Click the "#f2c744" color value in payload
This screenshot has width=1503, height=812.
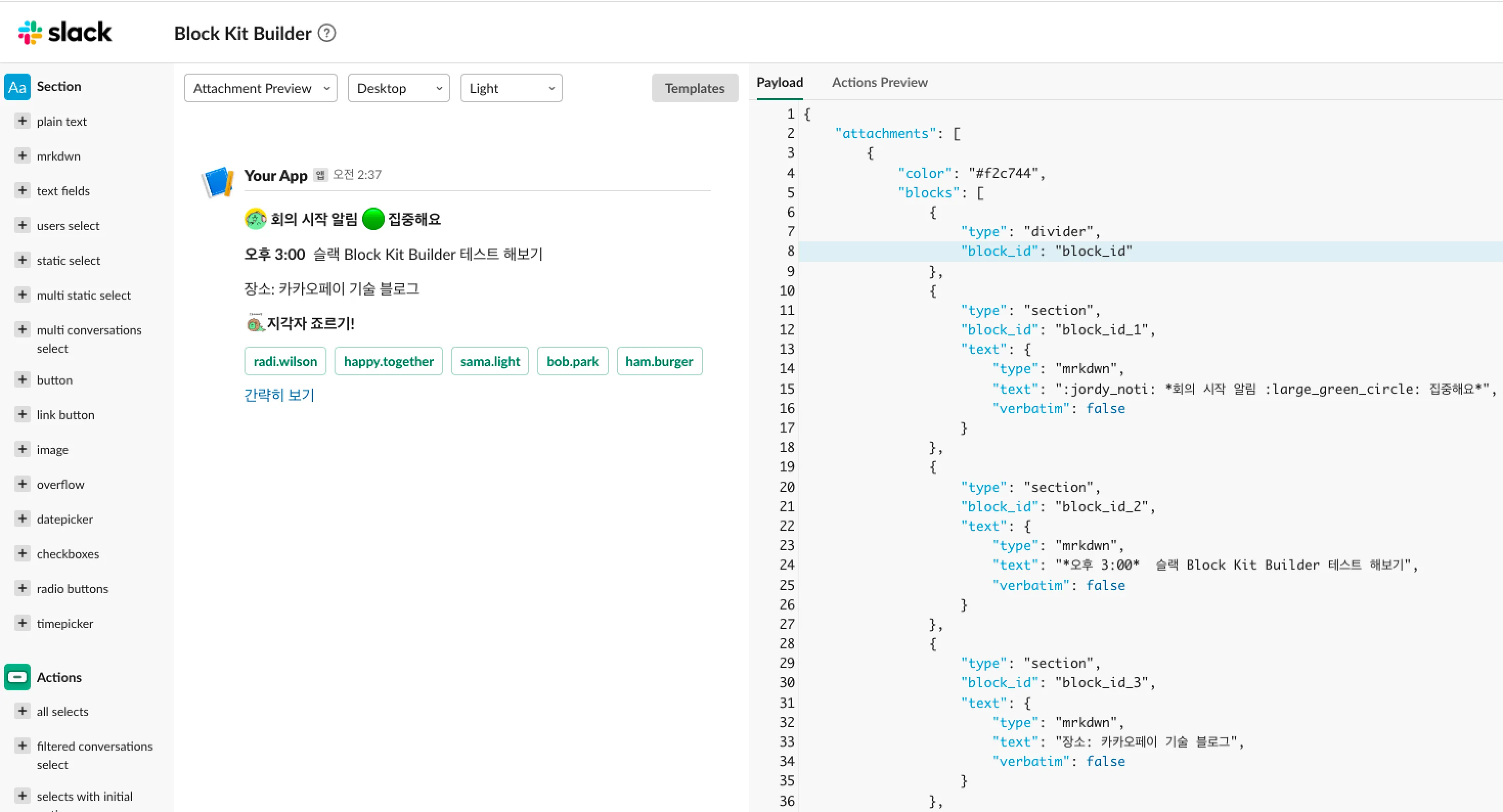[1004, 173]
